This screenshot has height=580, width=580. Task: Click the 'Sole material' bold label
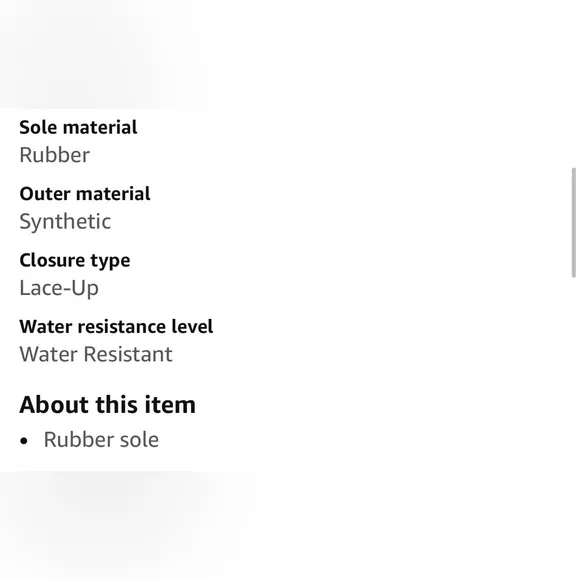[x=78, y=128]
